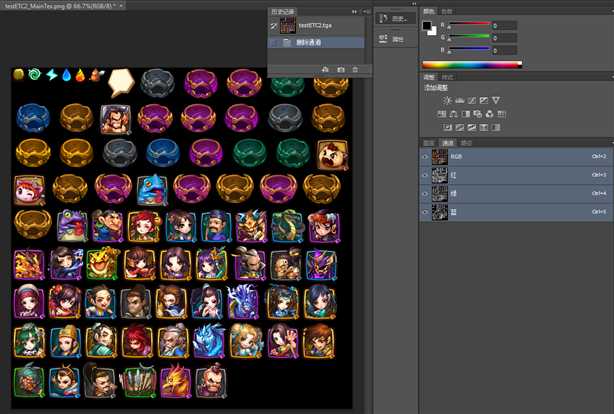Switch to the Adjustments tab
This screenshot has width=614, height=414.
tap(429, 77)
